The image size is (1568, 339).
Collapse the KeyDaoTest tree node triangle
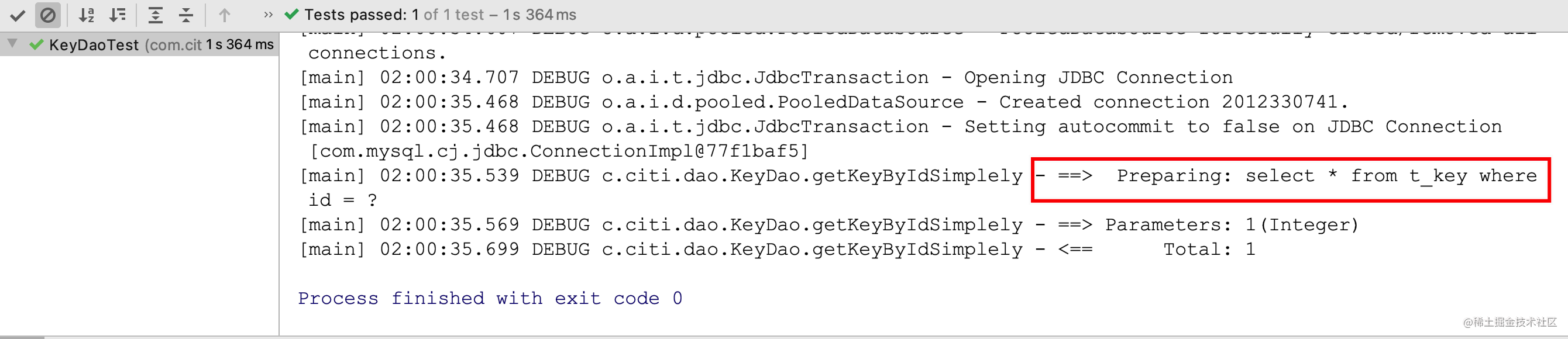tap(12, 44)
